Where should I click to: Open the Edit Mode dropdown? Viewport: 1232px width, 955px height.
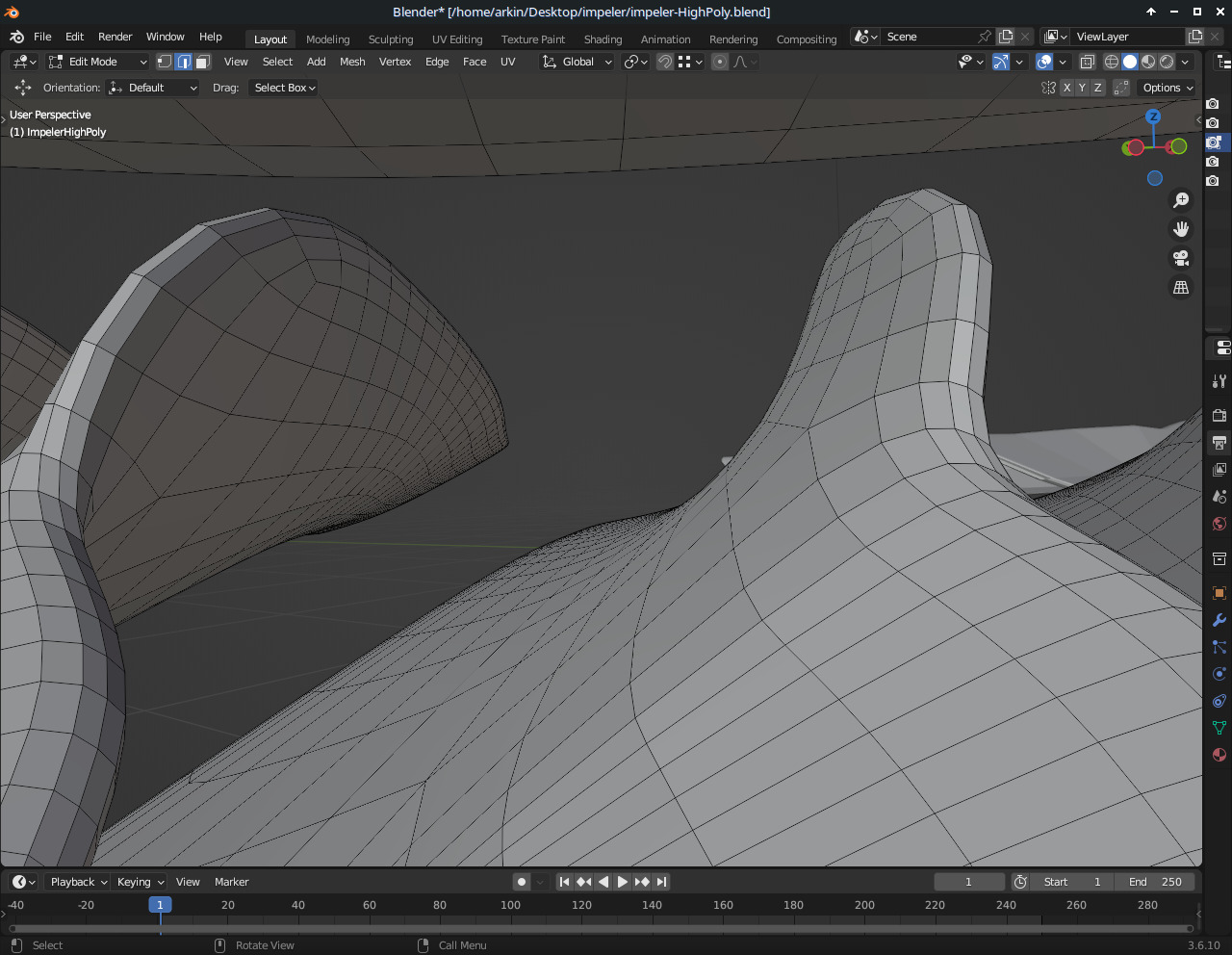97,62
